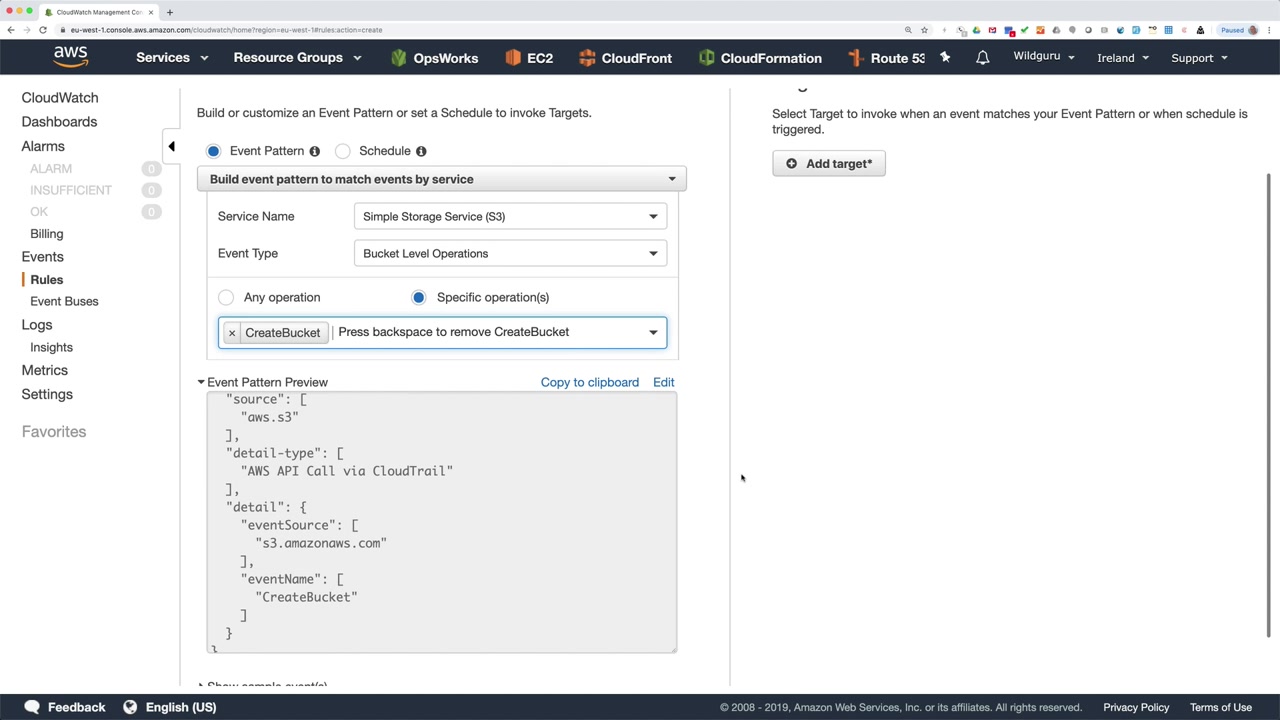1280x720 pixels.
Task: Select the Any operation radio button
Action: 226,297
